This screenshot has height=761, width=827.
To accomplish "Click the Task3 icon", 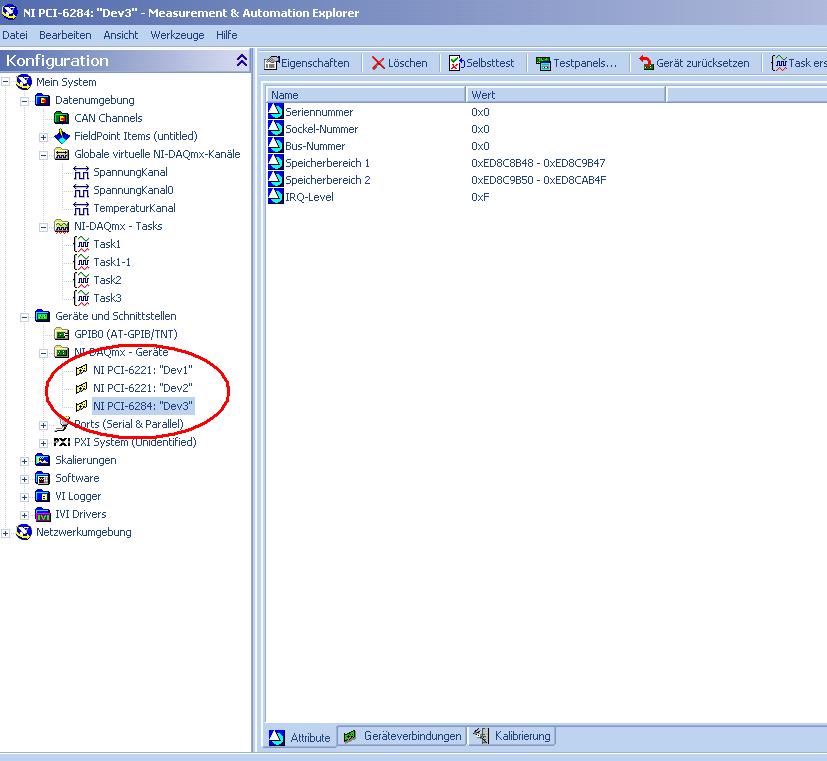I will (x=81, y=298).
